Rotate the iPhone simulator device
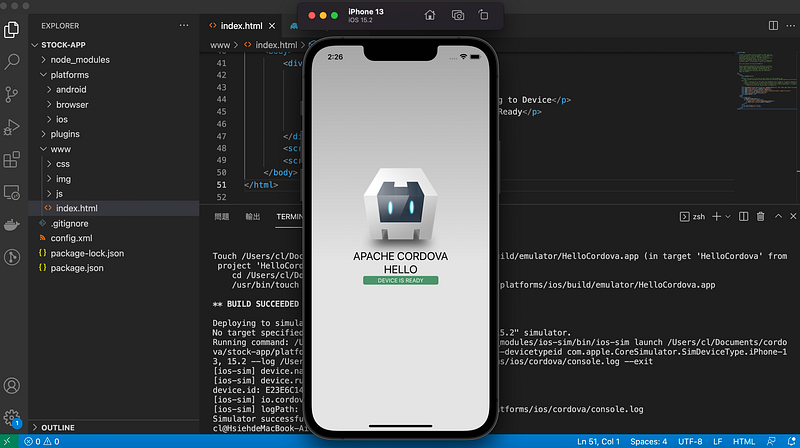The height and width of the screenshot is (448, 800). [x=483, y=15]
